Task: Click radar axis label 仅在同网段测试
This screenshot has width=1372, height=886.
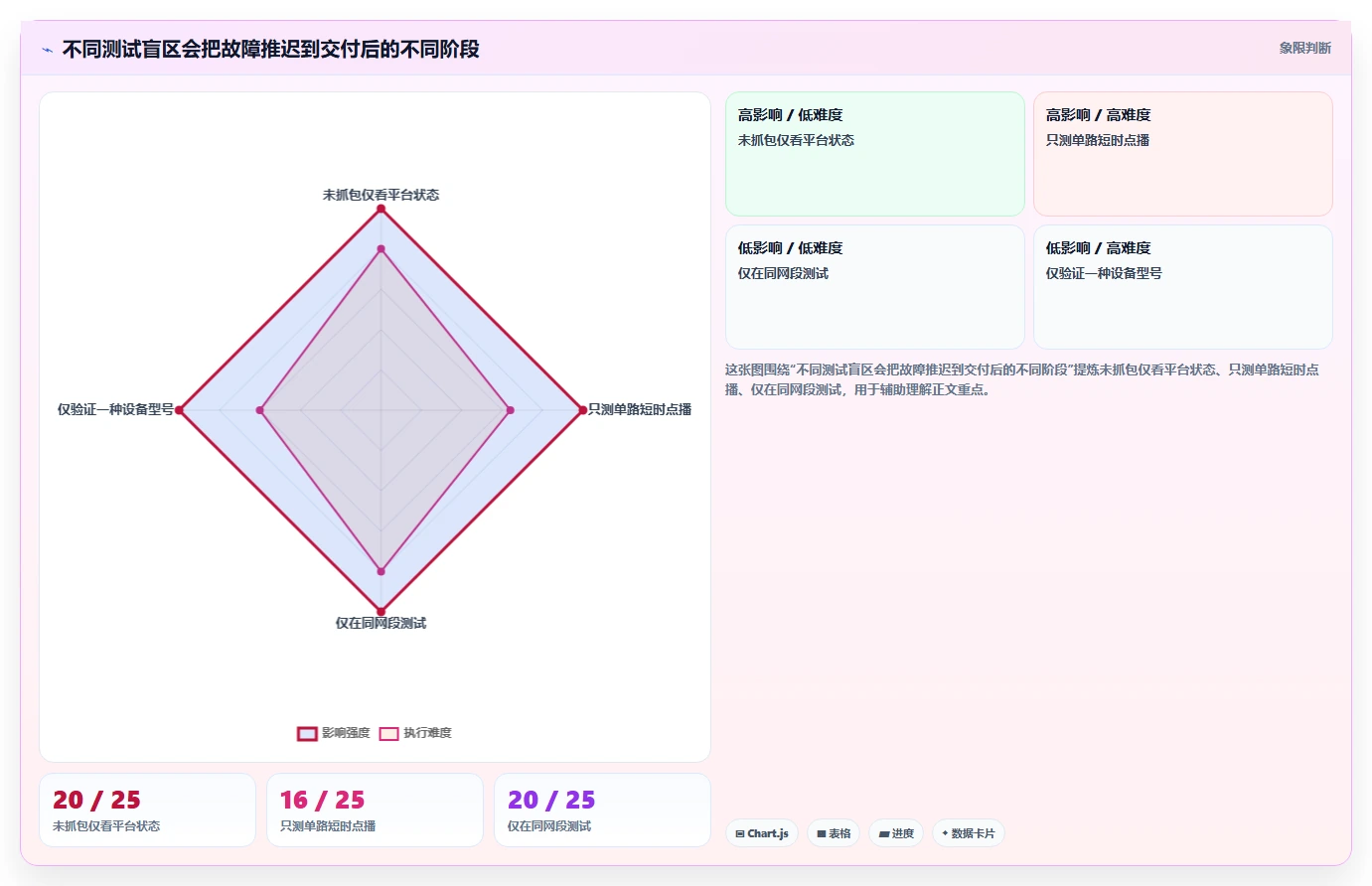Action: [x=381, y=623]
